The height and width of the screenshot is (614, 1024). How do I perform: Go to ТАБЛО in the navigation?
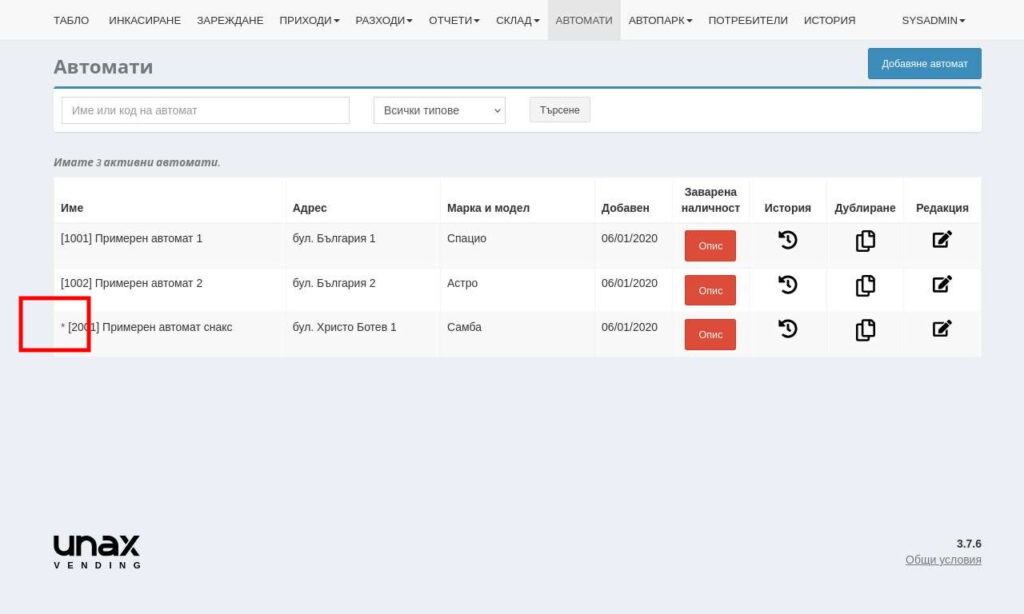(x=71, y=20)
